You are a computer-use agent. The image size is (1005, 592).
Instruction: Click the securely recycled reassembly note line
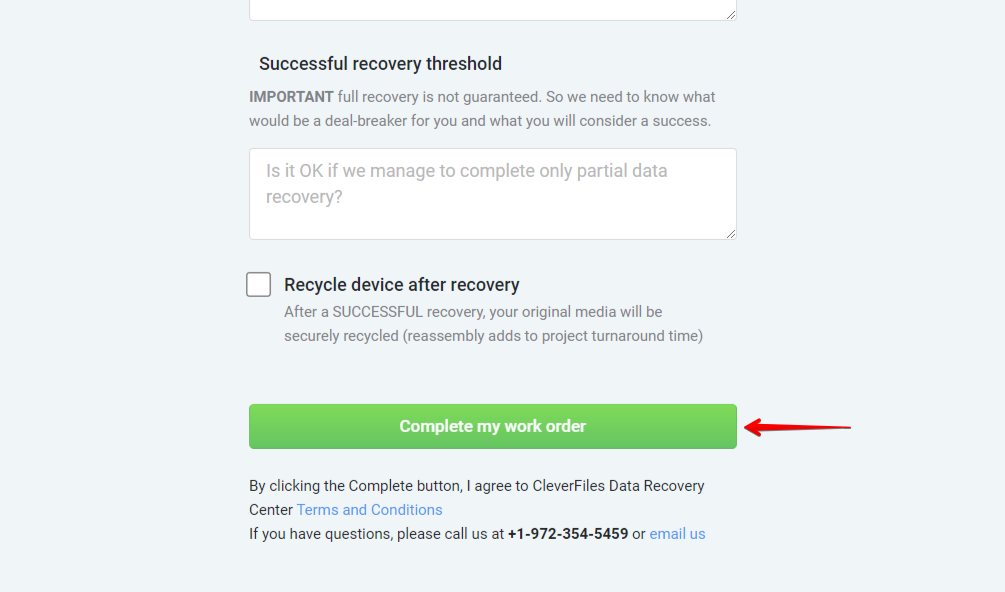(493, 336)
